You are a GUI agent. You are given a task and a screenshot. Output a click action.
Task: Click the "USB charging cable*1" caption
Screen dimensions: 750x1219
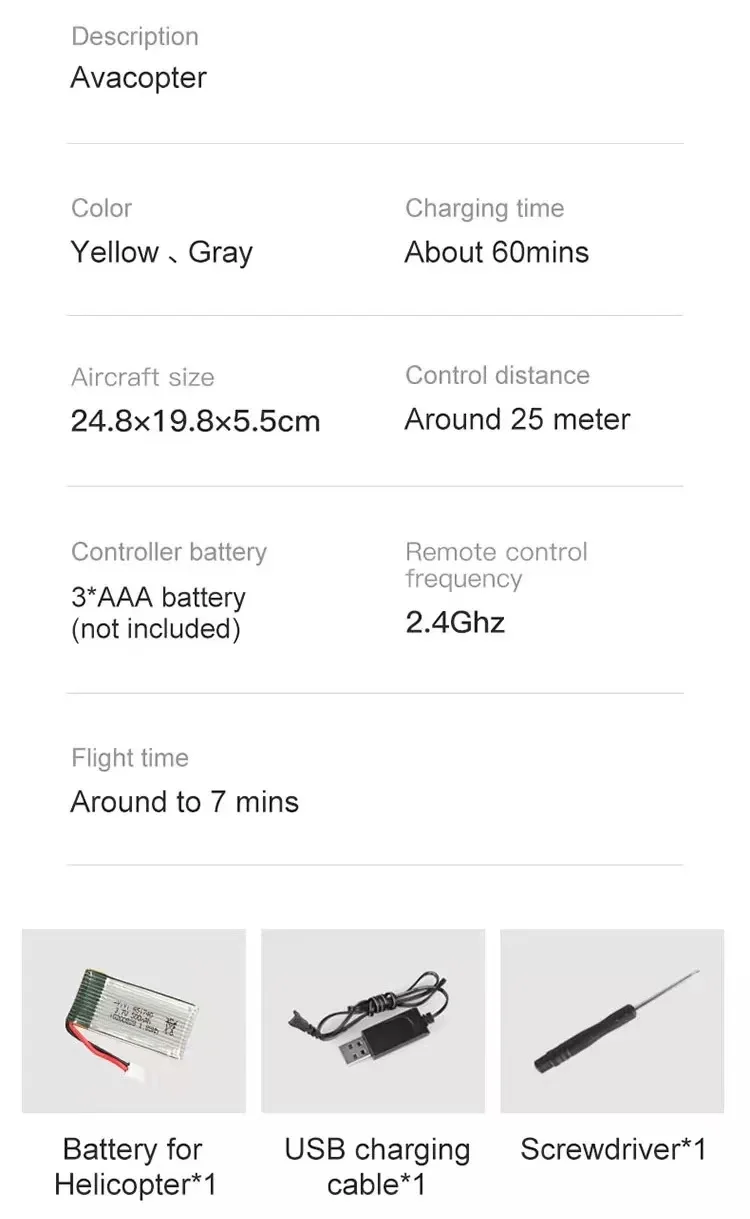(x=376, y=1167)
